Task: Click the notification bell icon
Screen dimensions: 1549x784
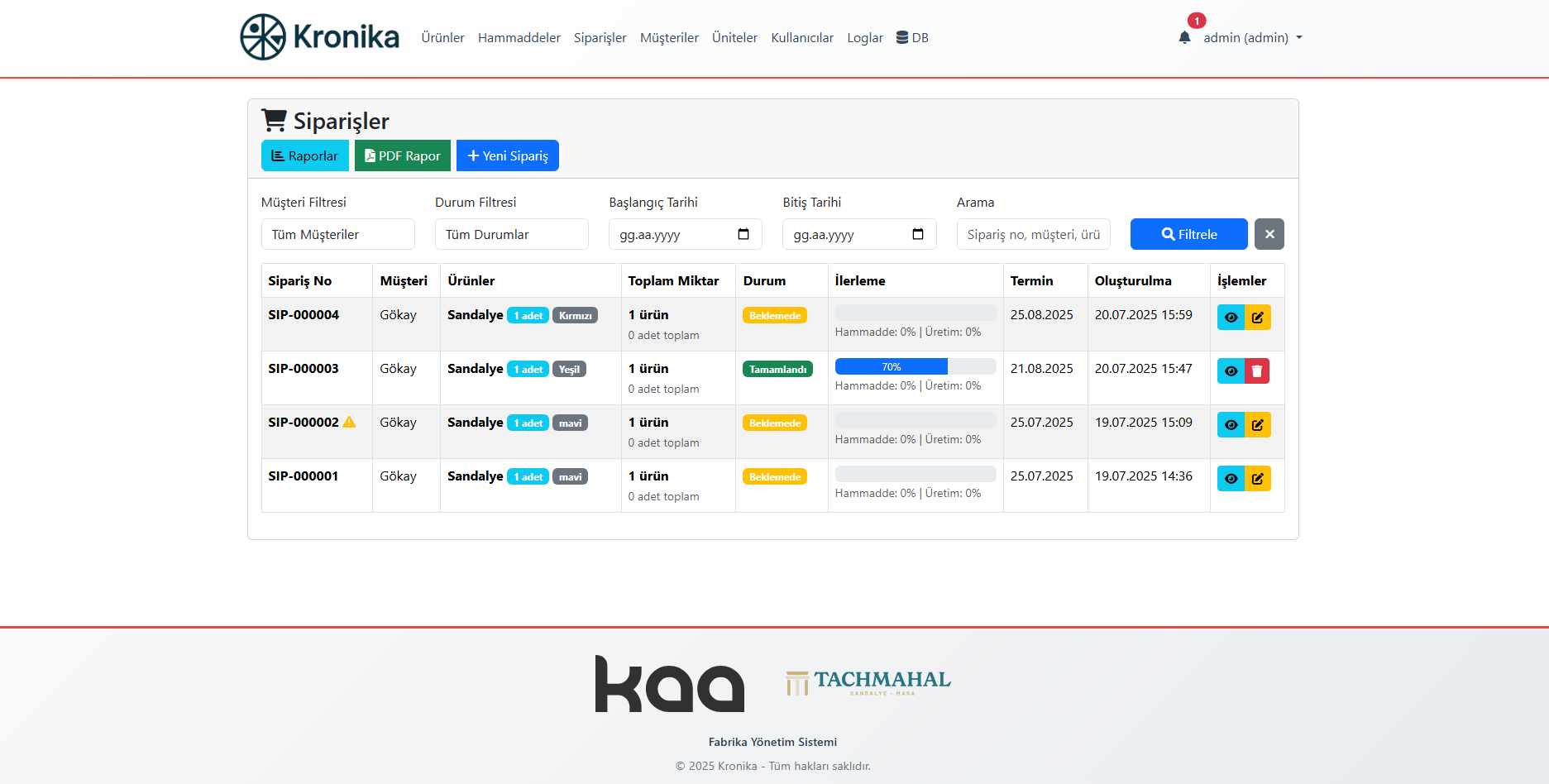Action: point(1184,37)
